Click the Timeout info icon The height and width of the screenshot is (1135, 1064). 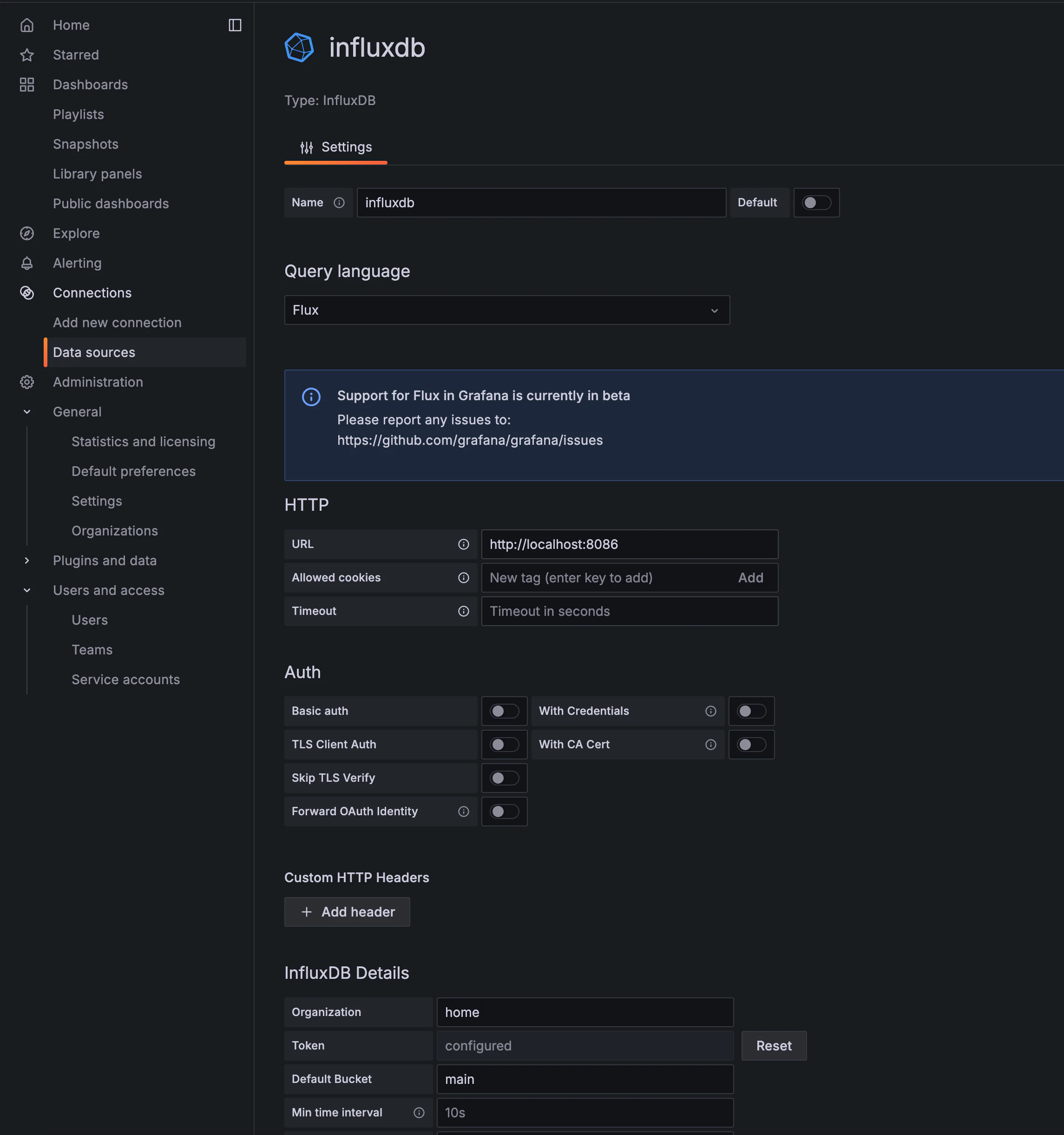pyautogui.click(x=464, y=612)
